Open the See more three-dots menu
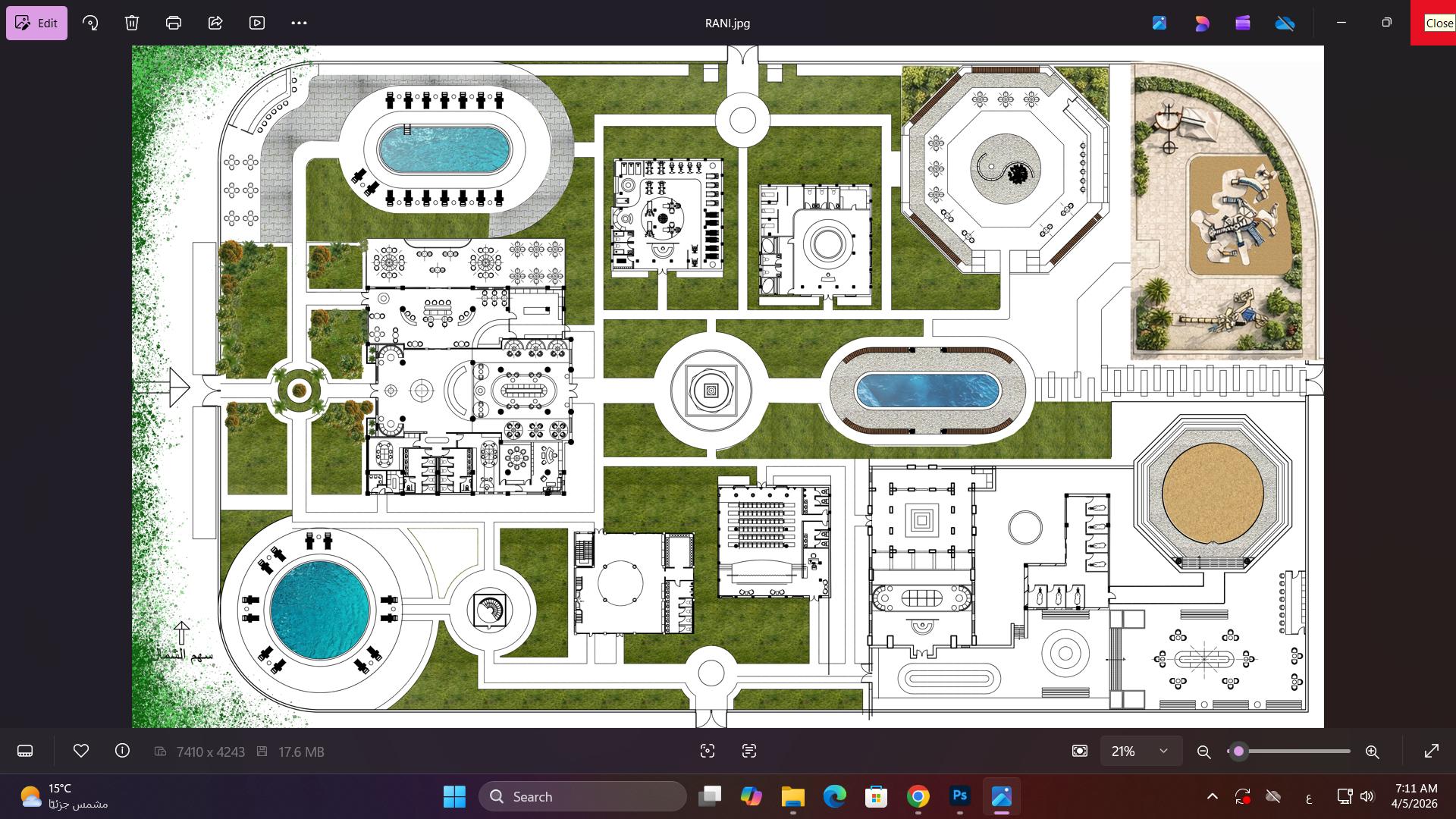 [299, 23]
